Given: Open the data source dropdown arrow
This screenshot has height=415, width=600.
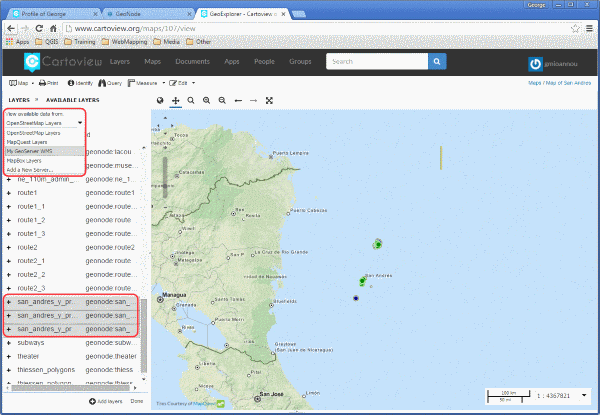Looking at the screenshot, I should point(80,123).
